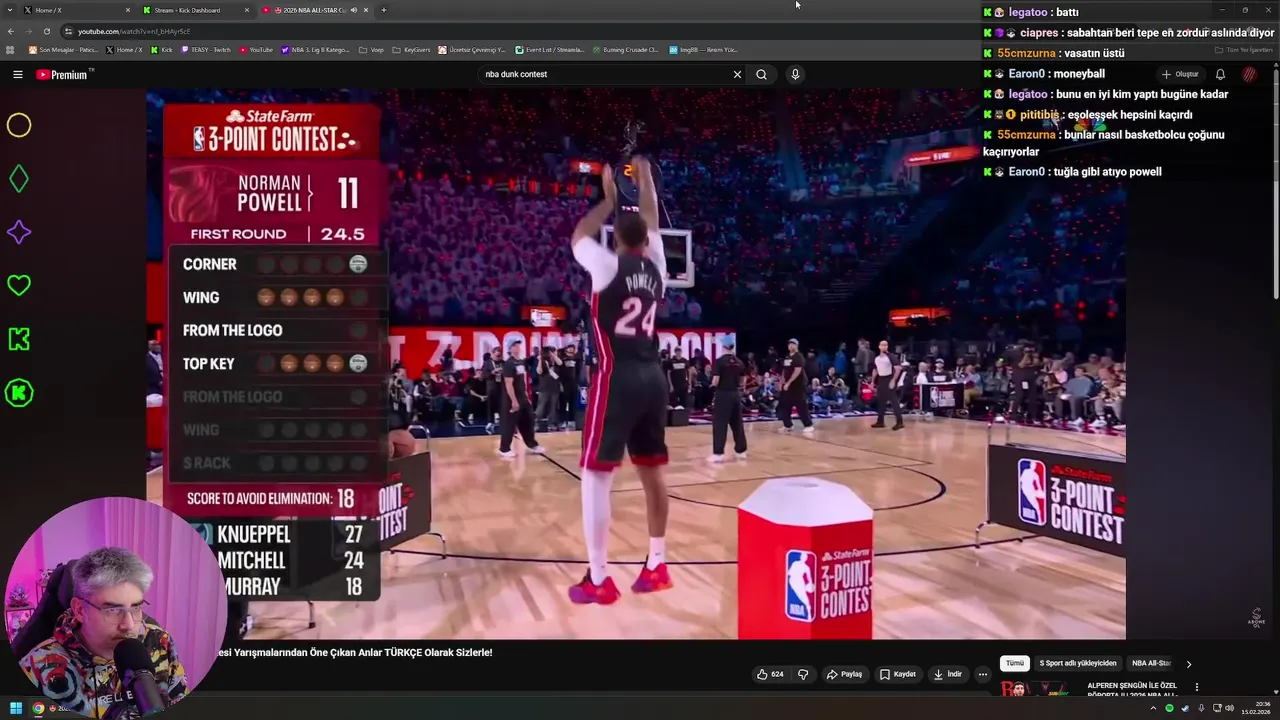Image resolution: width=1280 pixels, height=720 pixels.
Task: Select the NBA All-Star filter chip
Action: coord(1151,663)
